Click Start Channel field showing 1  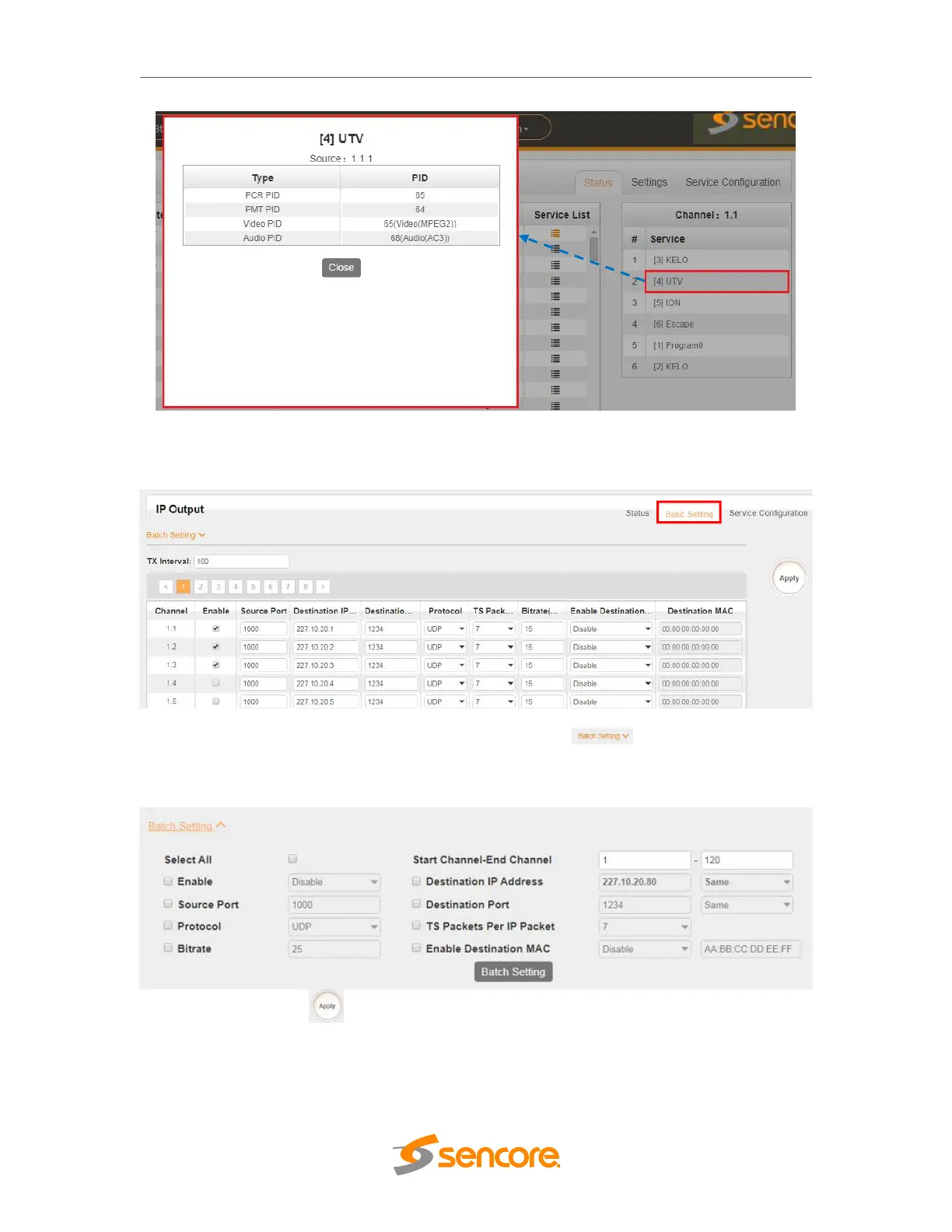tap(645, 859)
